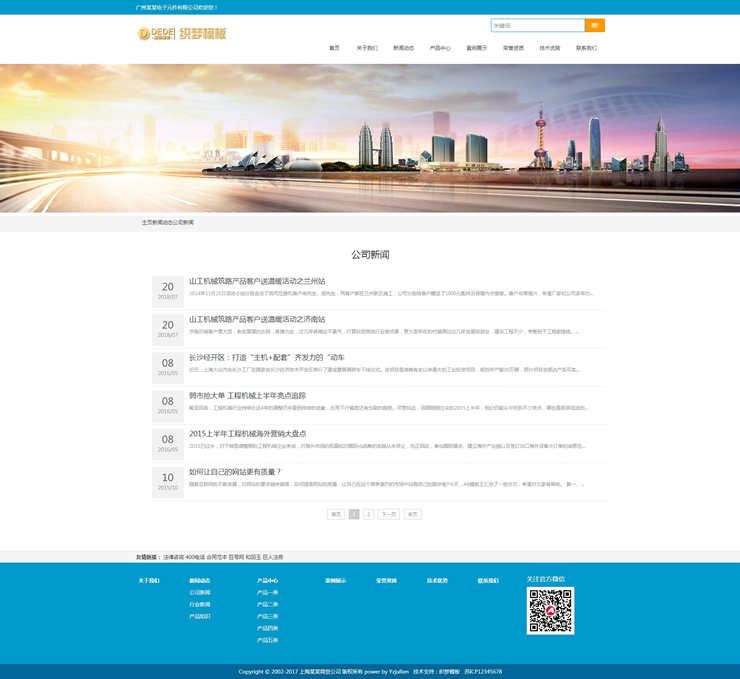
Task: Open 行业新闻 link in the footer
Action: (x=200, y=604)
